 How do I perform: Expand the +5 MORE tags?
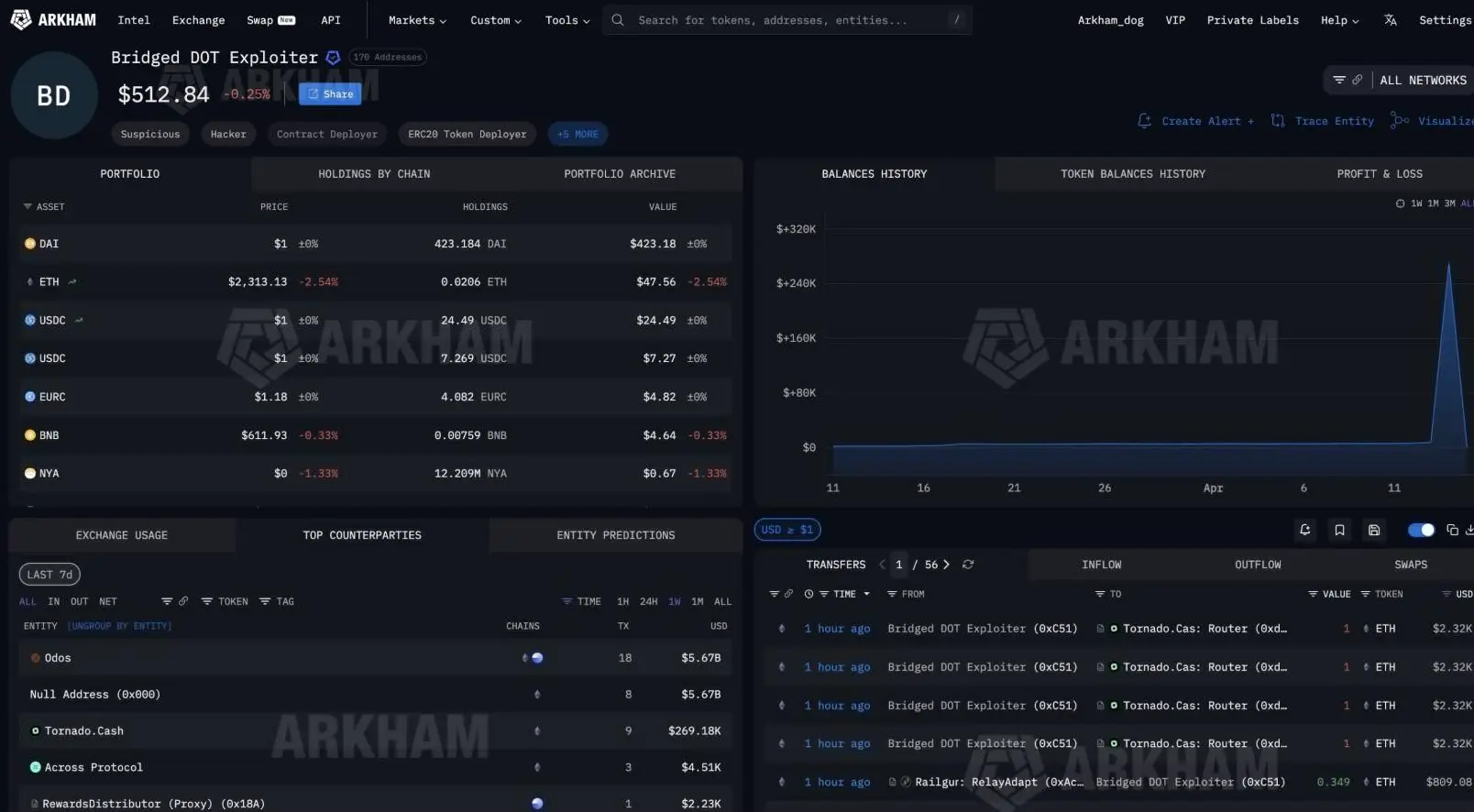[577, 134]
